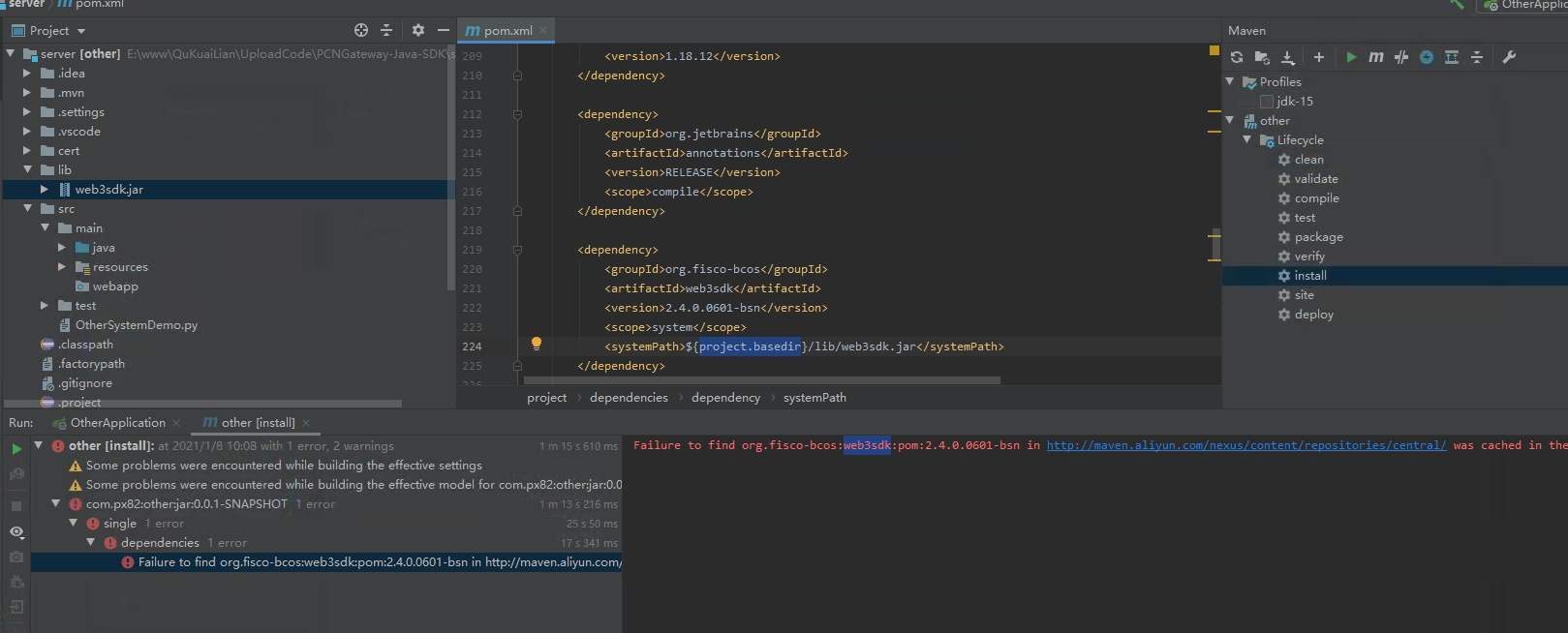Stop the running process in Run panel
This screenshot has height=633, width=1568.
[x=16, y=506]
